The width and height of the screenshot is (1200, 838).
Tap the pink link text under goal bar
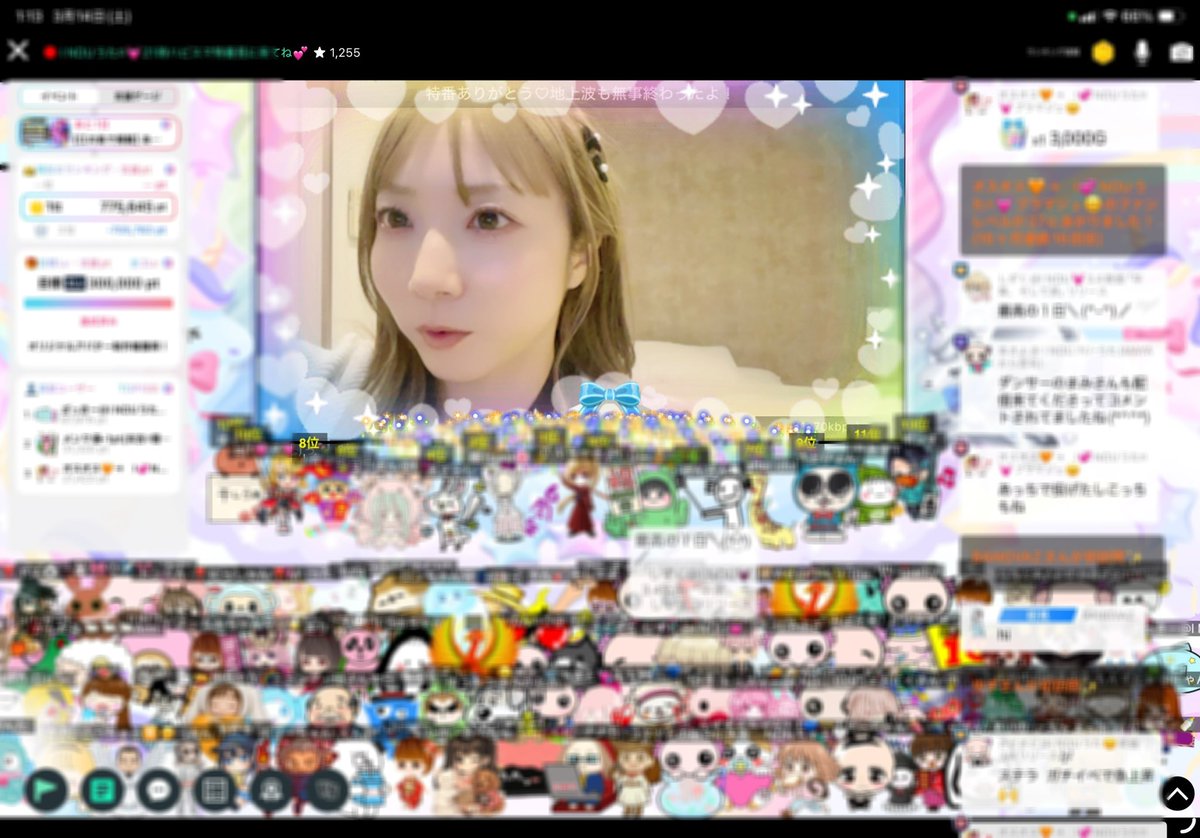tap(98, 323)
